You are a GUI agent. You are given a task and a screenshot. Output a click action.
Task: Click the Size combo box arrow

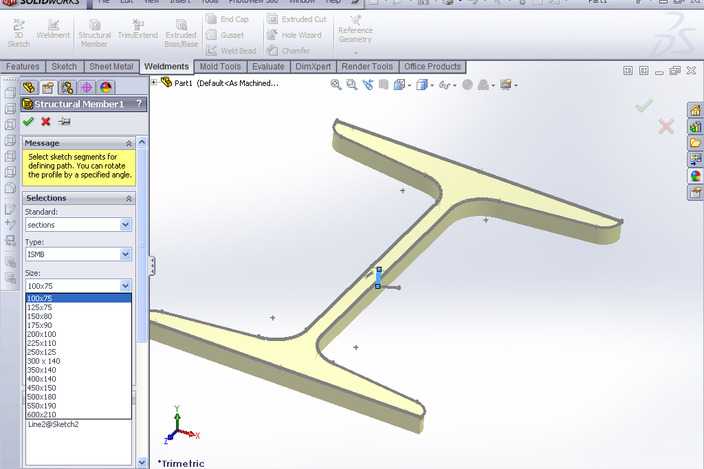point(125,285)
